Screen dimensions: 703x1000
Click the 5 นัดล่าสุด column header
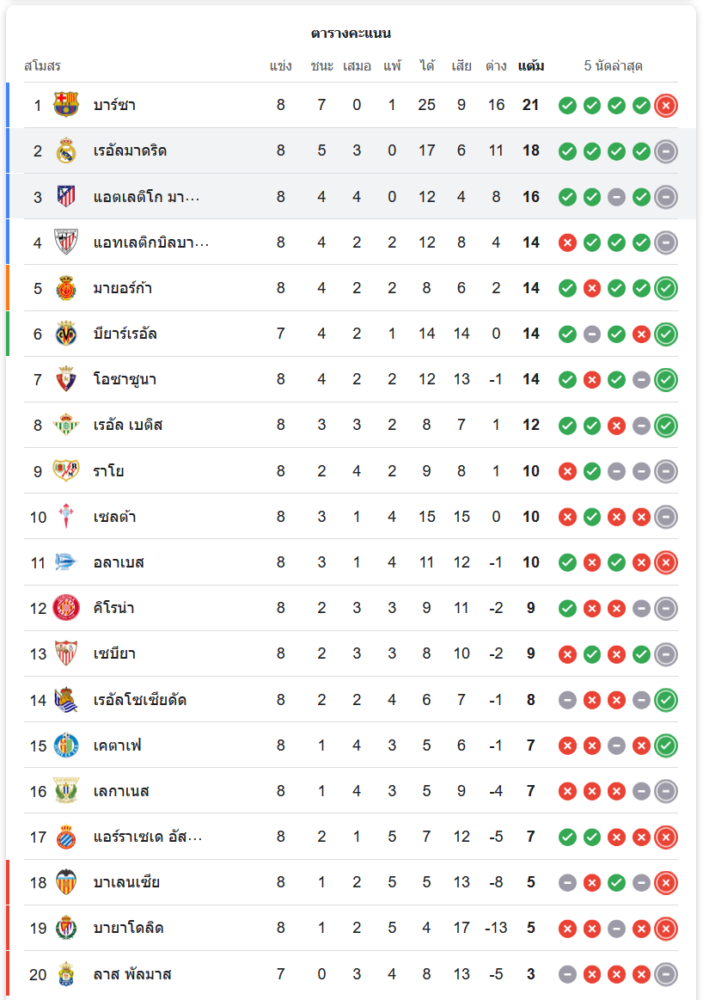(613, 66)
